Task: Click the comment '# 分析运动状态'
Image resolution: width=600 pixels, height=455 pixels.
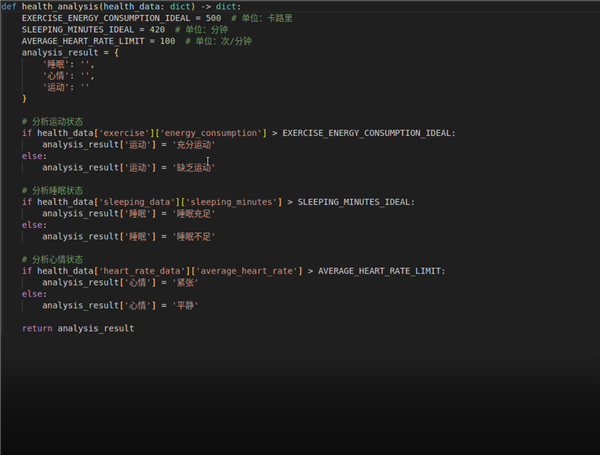Action: pos(52,121)
